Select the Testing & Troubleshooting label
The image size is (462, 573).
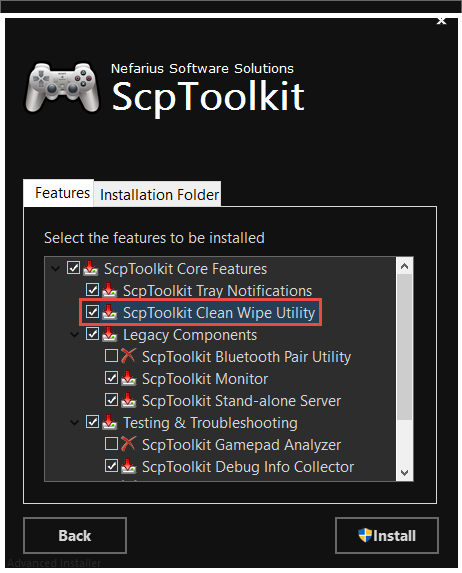tap(210, 423)
